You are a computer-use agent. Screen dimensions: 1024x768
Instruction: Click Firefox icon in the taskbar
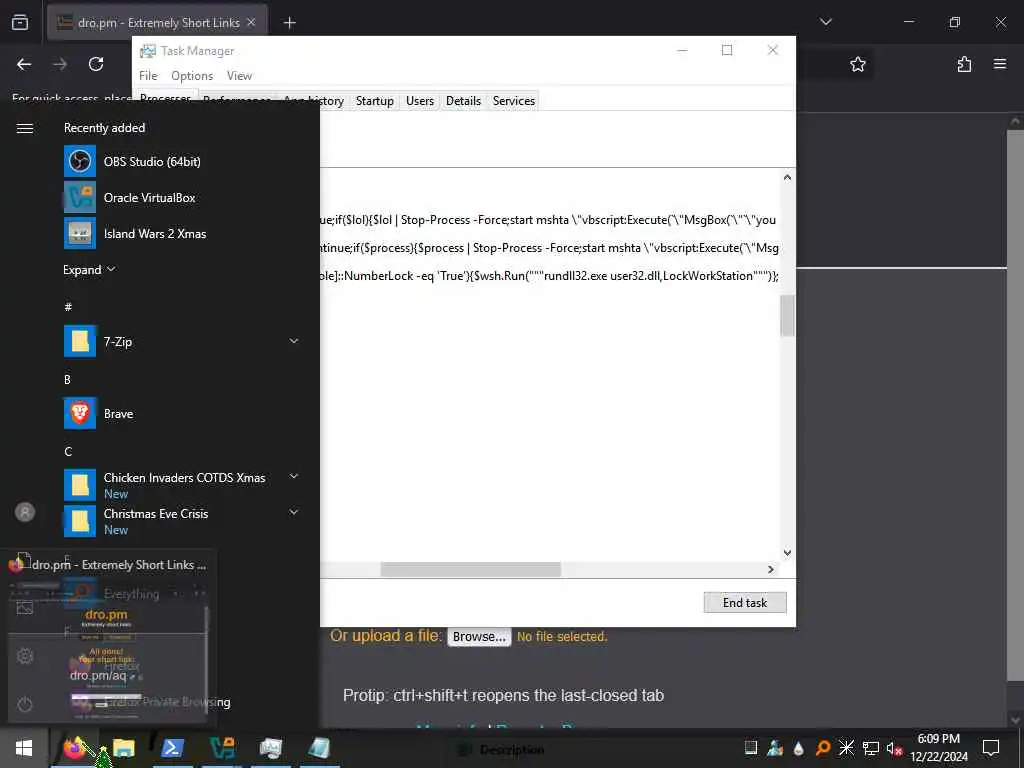[74, 748]
